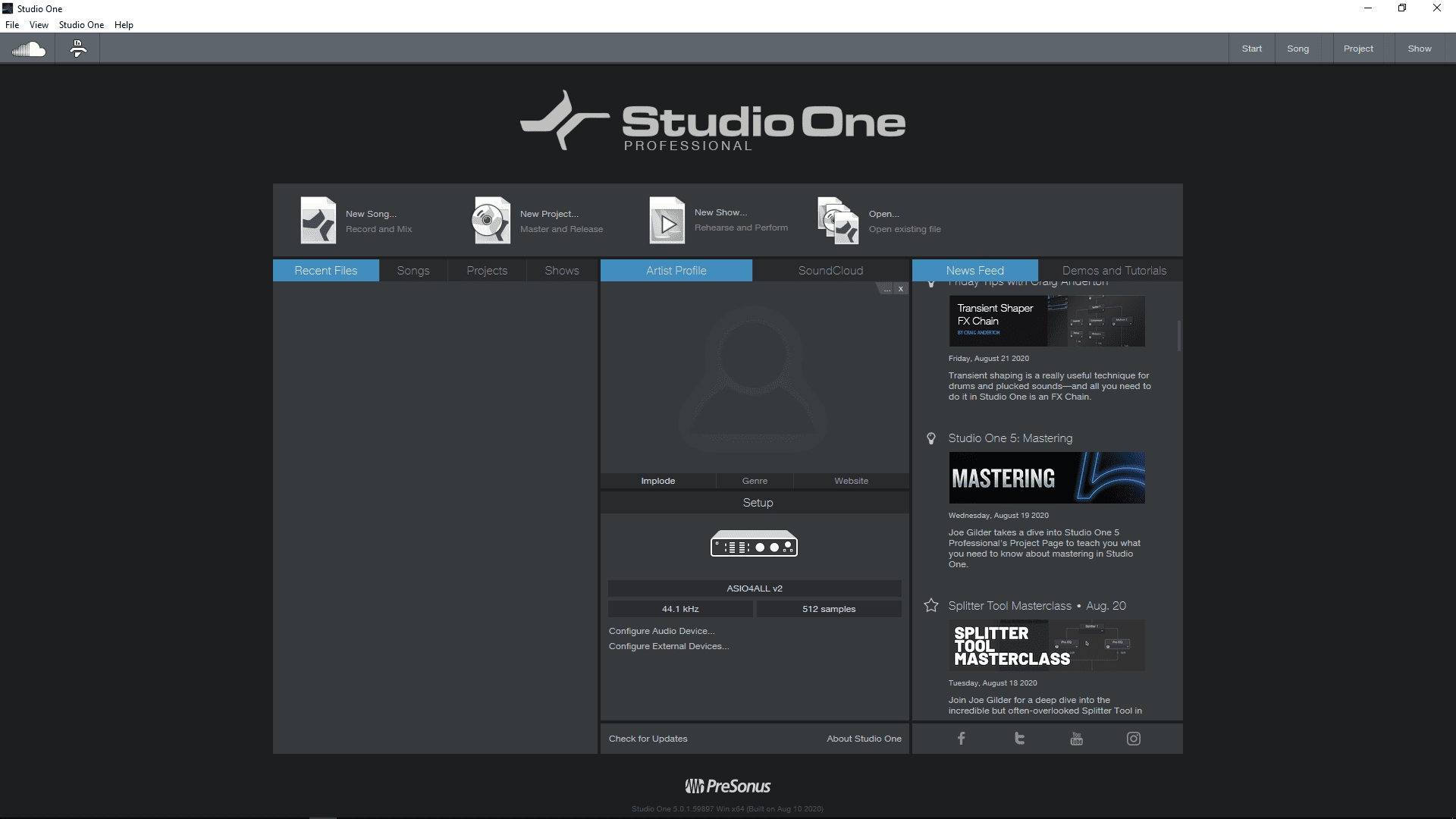
Task: Go to the Start page button
Action: click(1252, 49)
